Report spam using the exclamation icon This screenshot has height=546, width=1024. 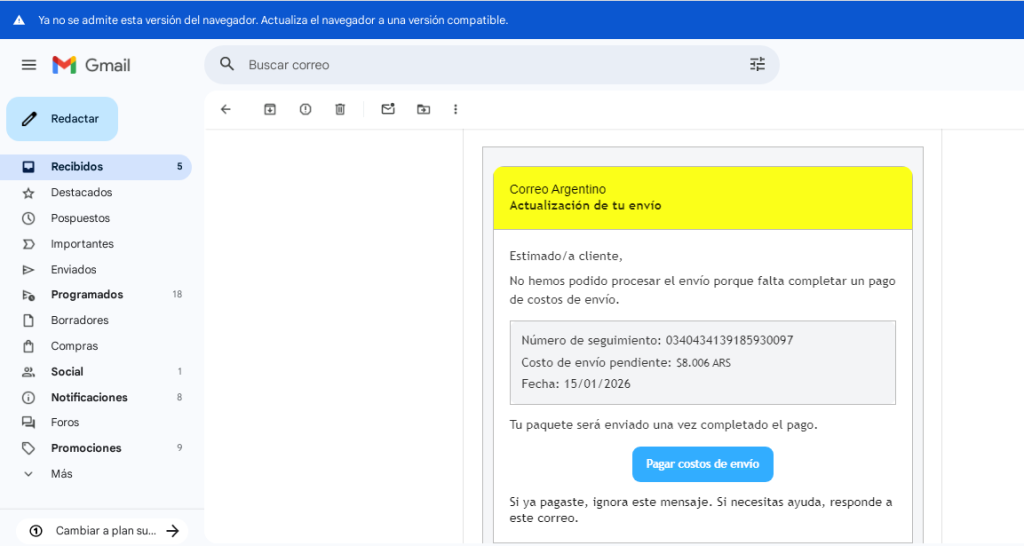click(305, 109)
